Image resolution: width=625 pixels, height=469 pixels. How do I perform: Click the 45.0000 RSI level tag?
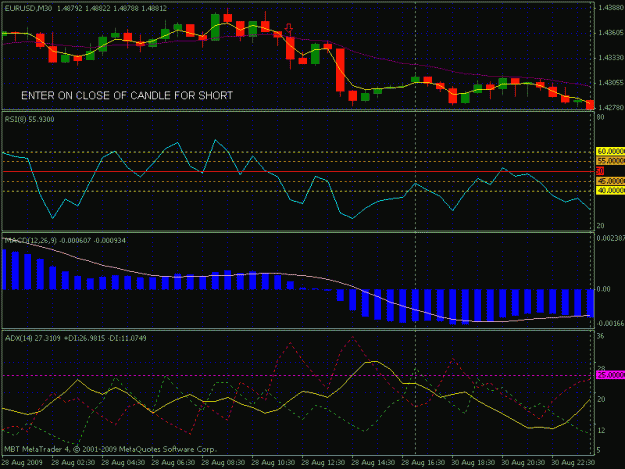(x=610, y=181)
